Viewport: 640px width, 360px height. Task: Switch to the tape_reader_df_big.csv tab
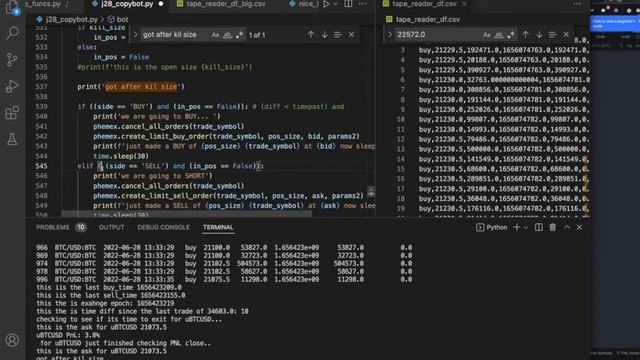(x=226, y=4)
